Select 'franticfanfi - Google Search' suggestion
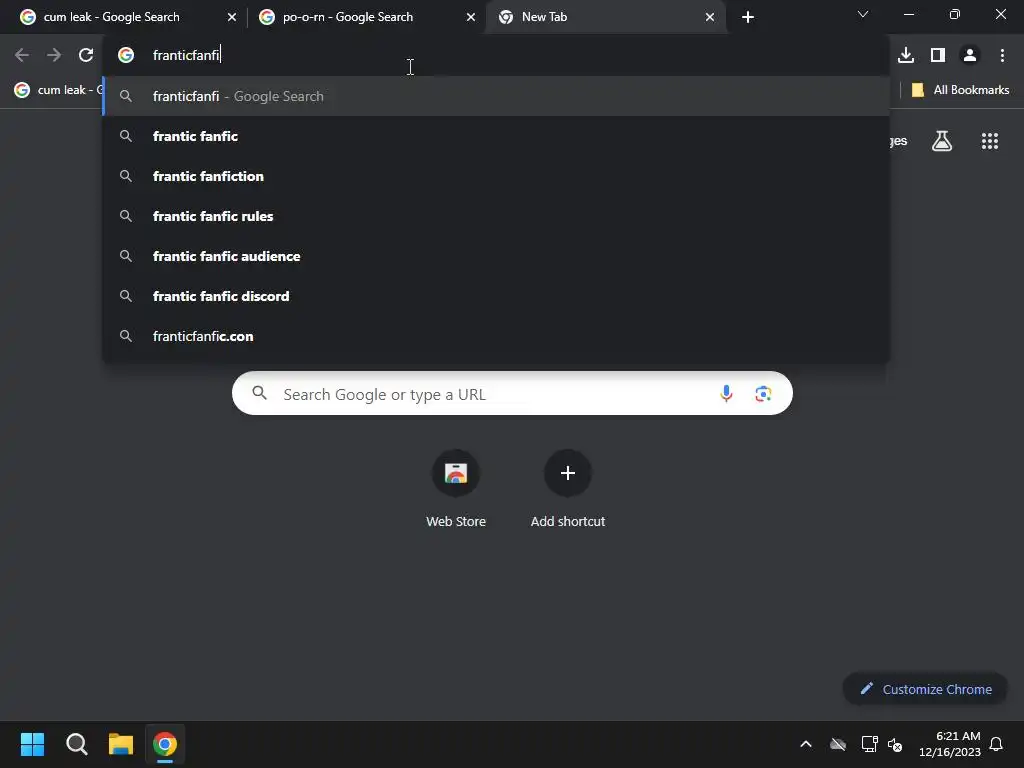 [x=496, y=96]
